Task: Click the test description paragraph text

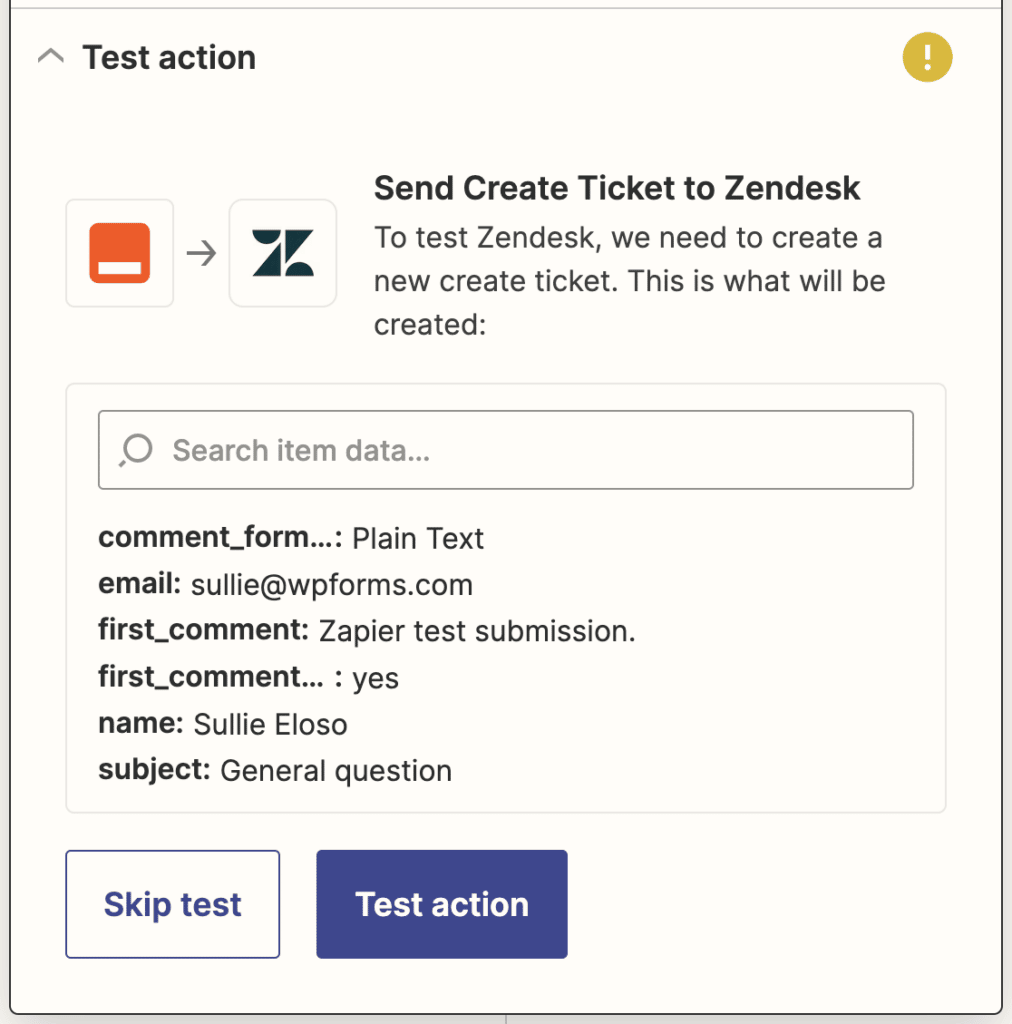Action: 629,281
